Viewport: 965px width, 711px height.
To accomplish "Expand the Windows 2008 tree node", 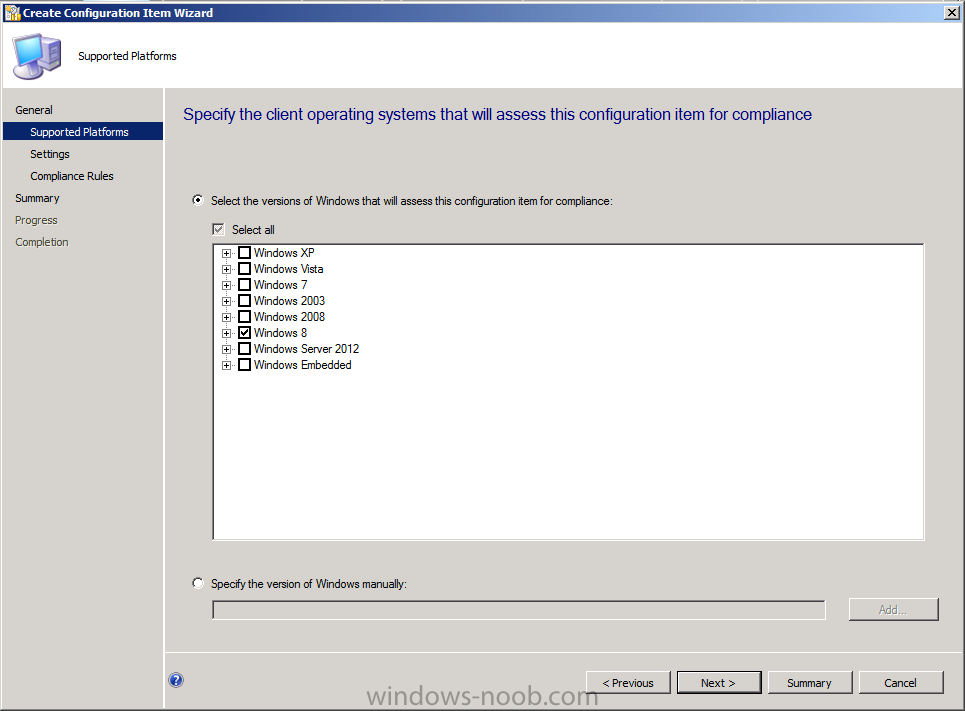I will point(226,317).
